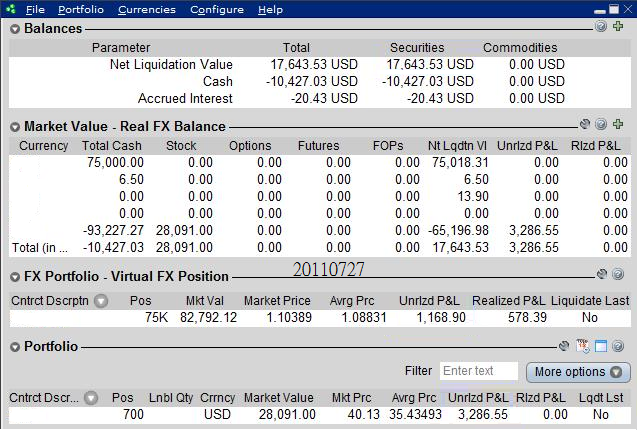Click the Parameter column header in Balances
Image resolution: width=637 pixels, height=430 pixels.
121,48
